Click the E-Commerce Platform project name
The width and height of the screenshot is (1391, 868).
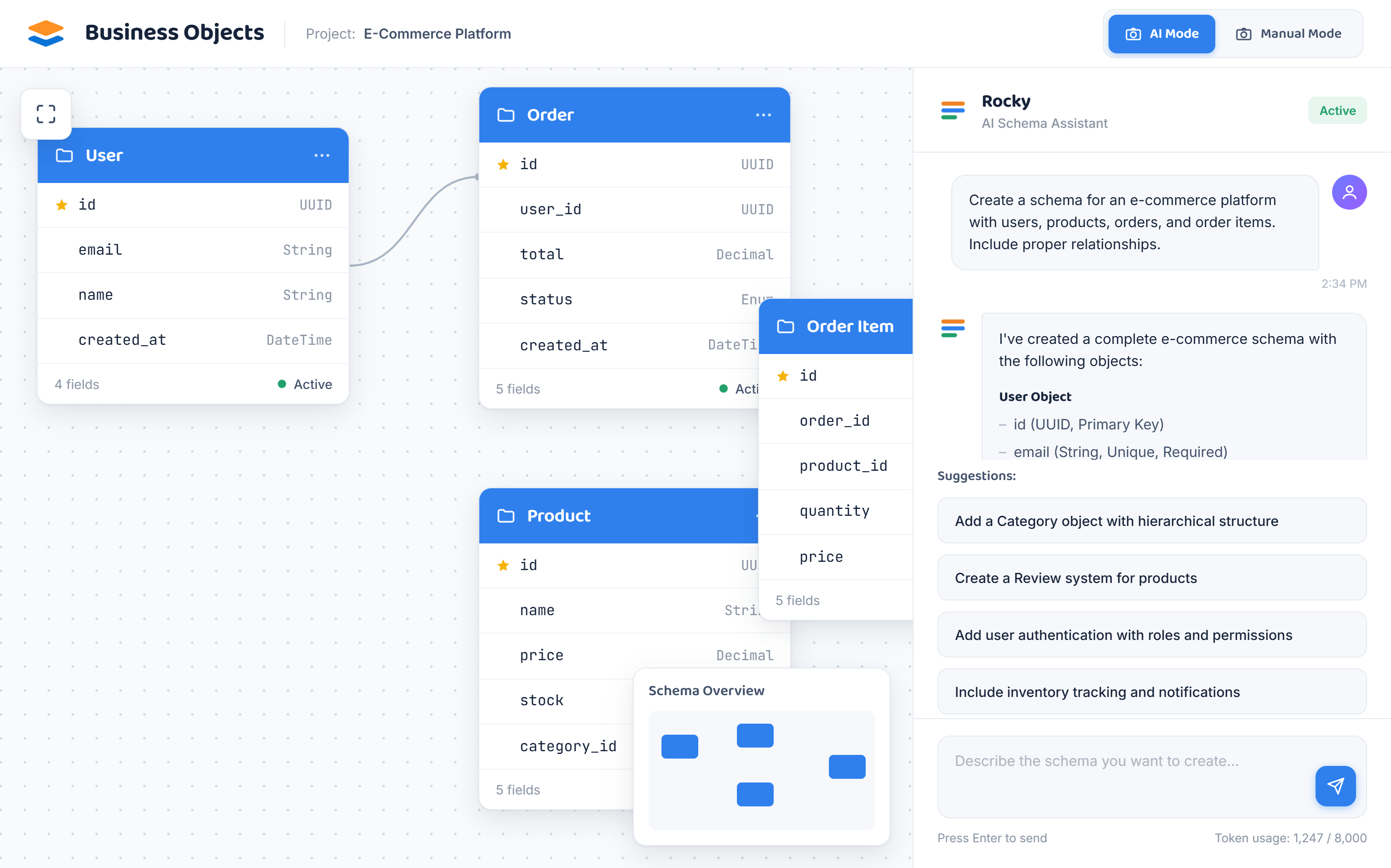click(437, 34)
